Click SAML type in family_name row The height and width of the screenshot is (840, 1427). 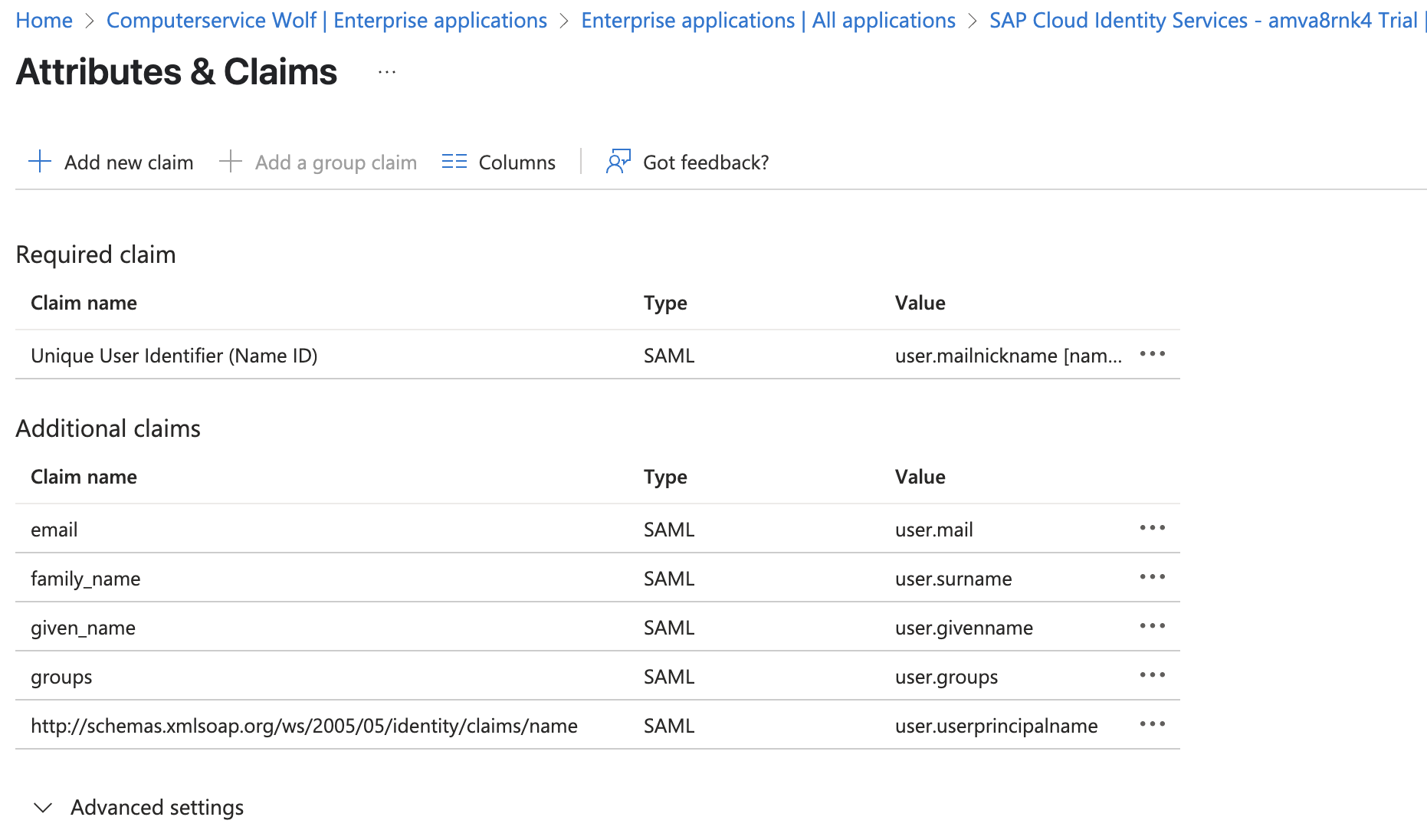pos(669,579)
